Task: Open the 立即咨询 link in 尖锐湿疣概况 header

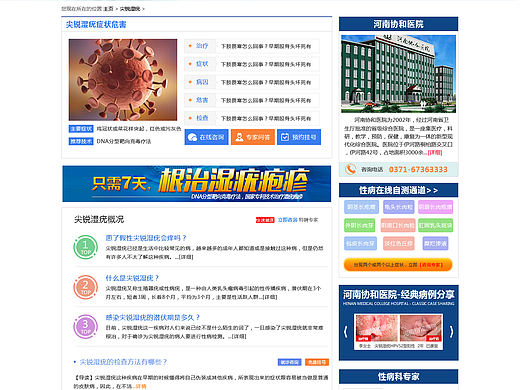Action: 287,220
